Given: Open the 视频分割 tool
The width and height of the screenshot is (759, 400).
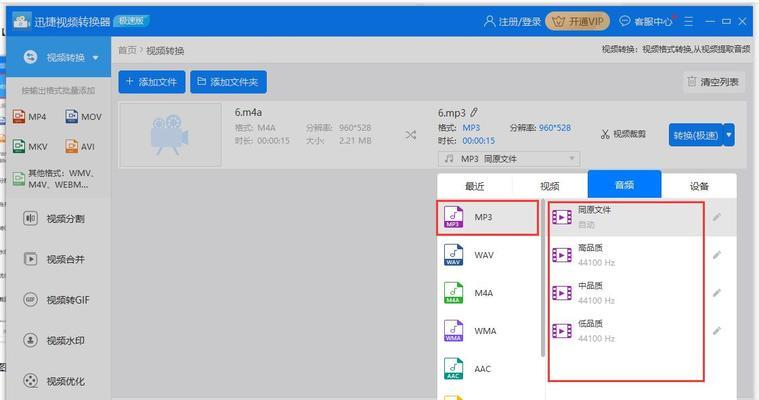Looking at the screenshot, I should pyautogui.click(x=54, y=219).
